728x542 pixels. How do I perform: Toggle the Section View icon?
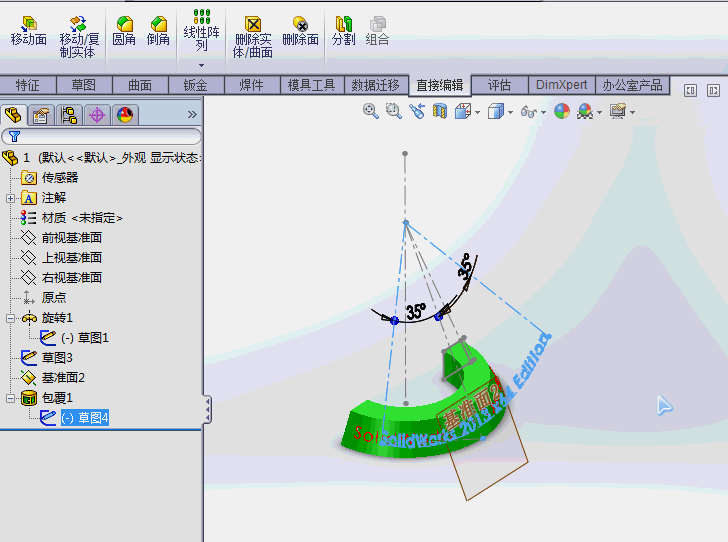(440, 111)
